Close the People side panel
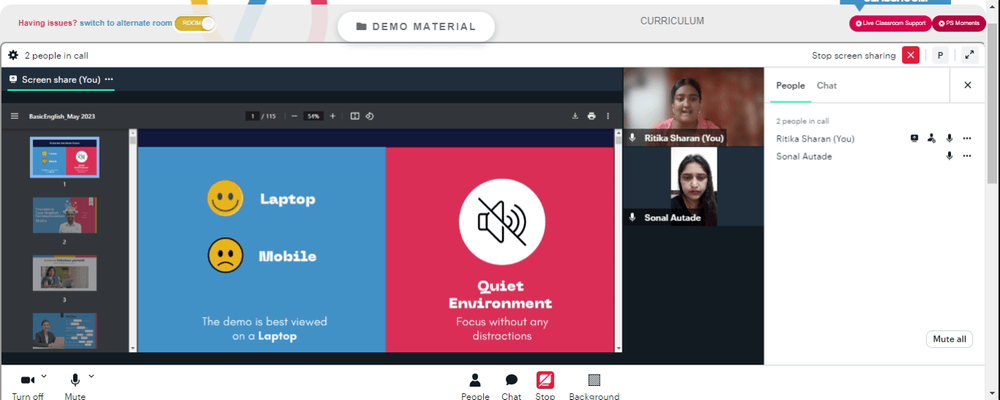 click(967, 85)
